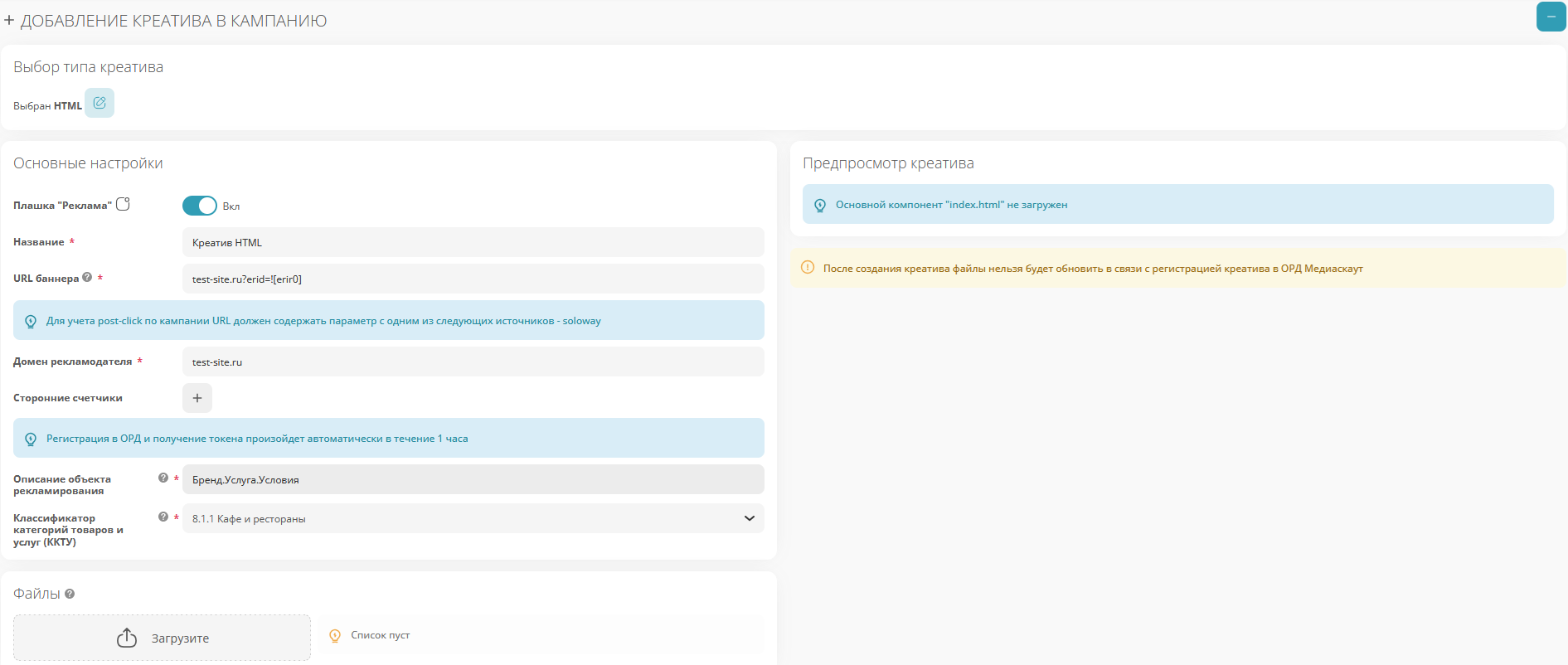Click the "Предпросмотр креатива" heading
The image size is (1568, 665).
[888, 163]
